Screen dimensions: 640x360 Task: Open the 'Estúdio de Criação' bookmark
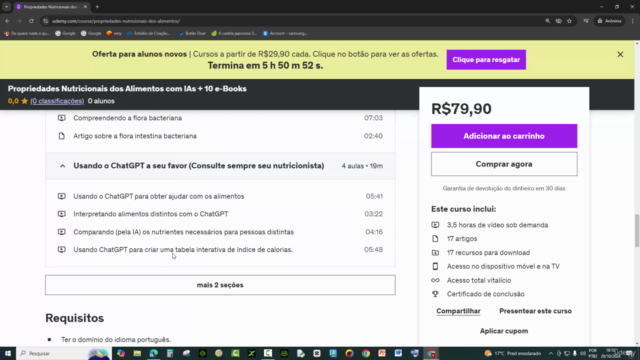149,33
